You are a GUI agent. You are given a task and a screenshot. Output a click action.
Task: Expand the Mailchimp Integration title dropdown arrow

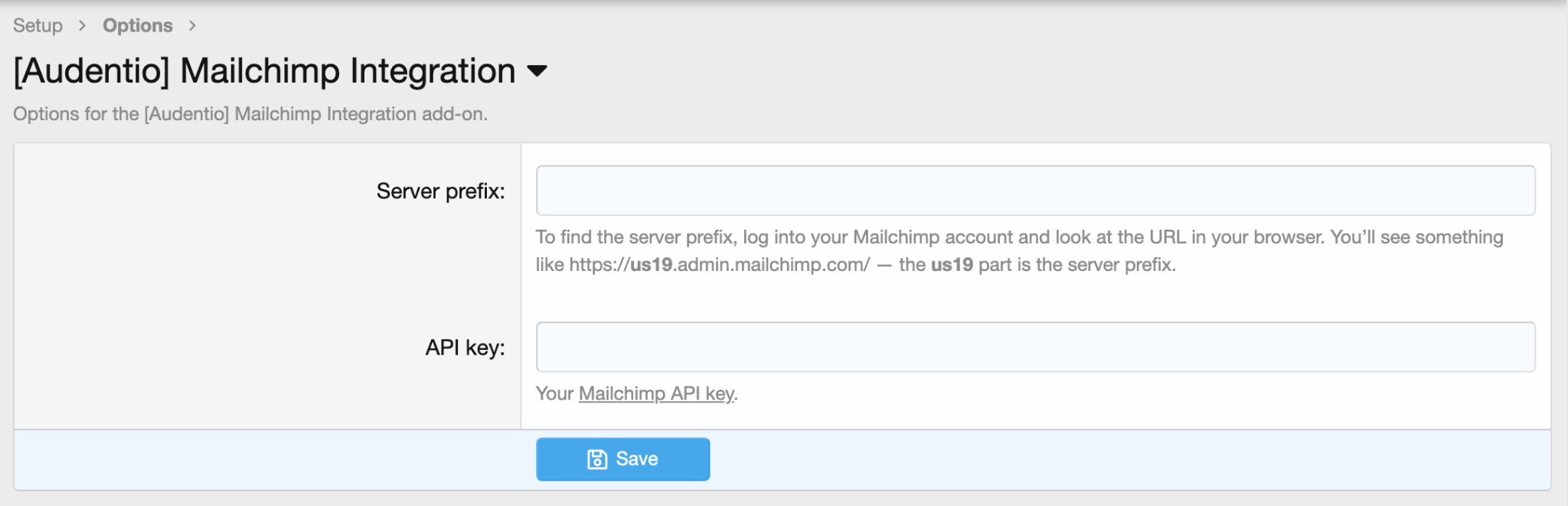pos(537,71)
